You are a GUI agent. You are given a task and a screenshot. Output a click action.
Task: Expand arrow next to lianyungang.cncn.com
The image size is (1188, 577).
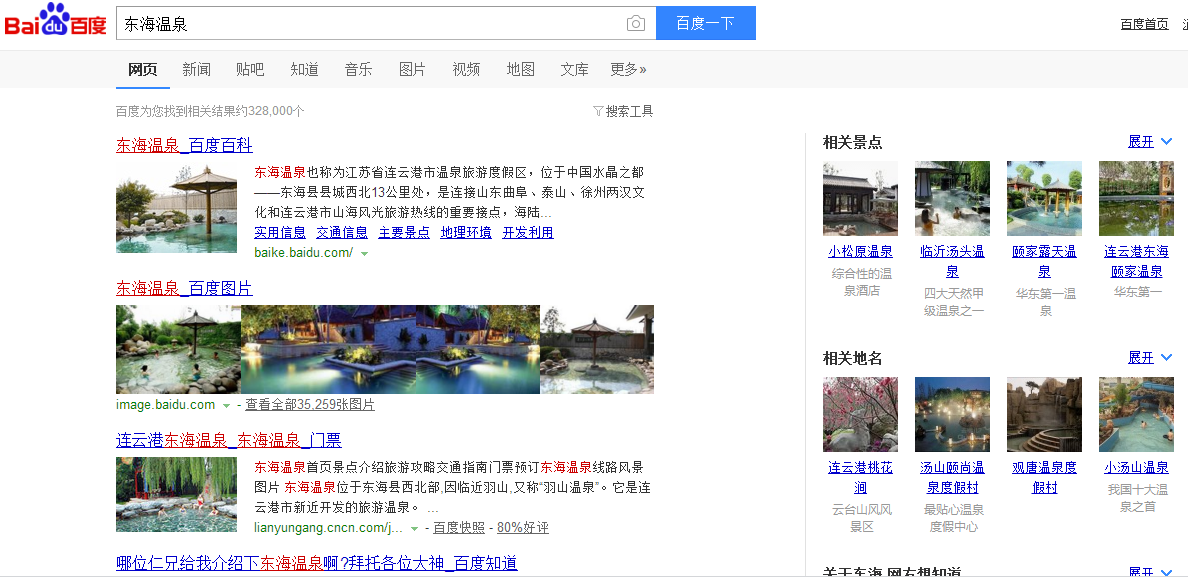click(x=414, y=529)
